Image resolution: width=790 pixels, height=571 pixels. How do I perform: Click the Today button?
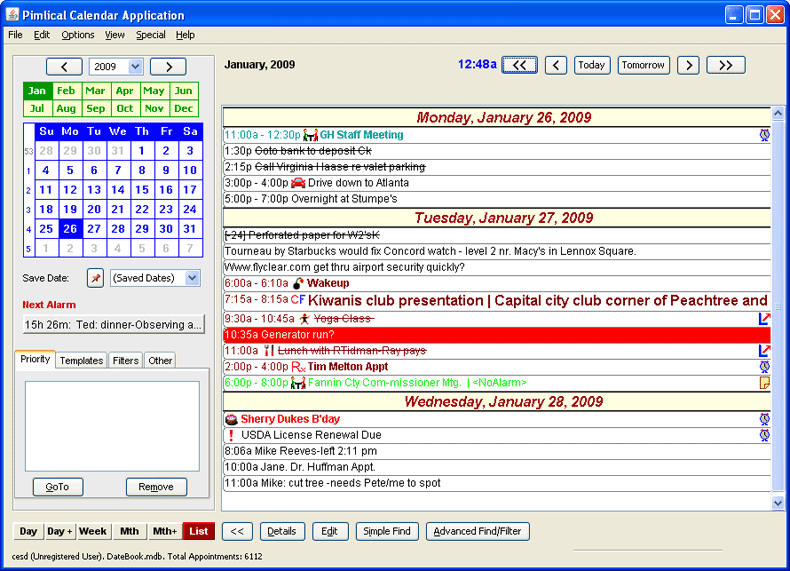pyautogui.click(x=592, y=65)
